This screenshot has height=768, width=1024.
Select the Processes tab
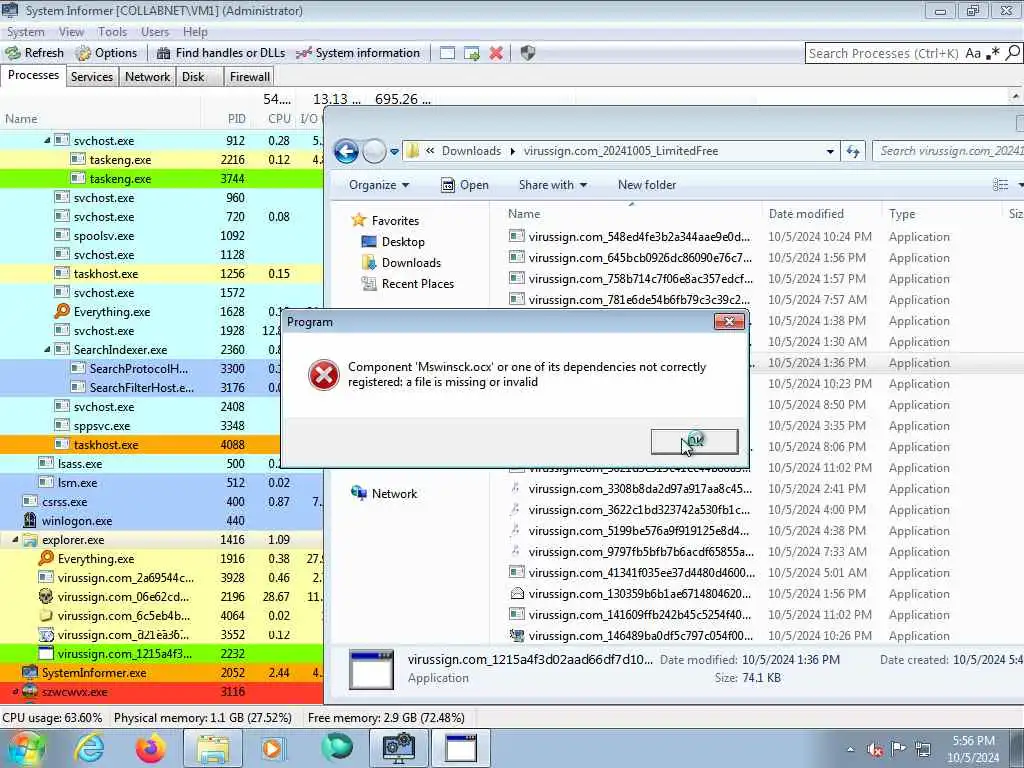click(33, 75)
